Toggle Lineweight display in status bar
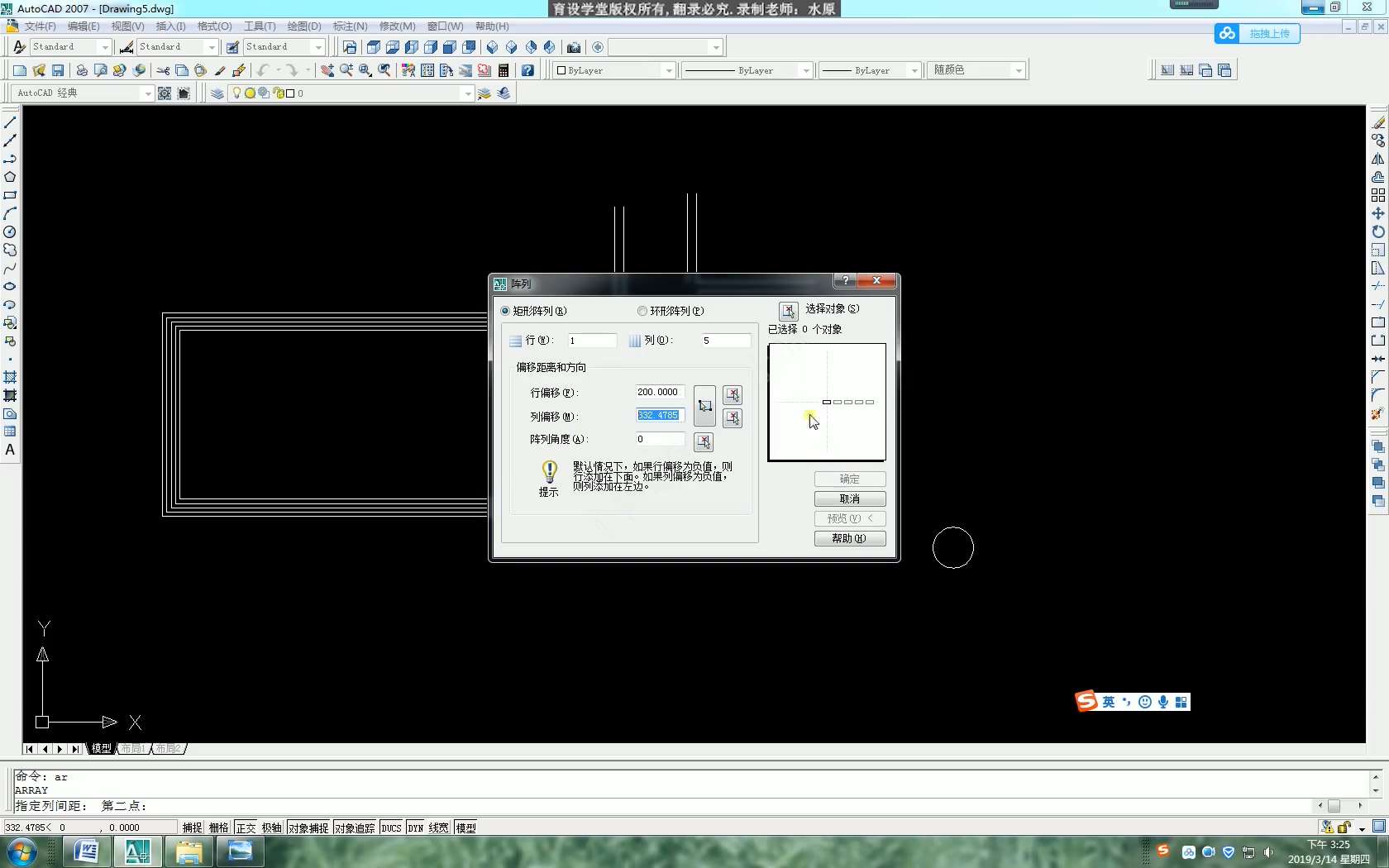Viewport: 1389px width, 868px height. click(x=439, y=827)
